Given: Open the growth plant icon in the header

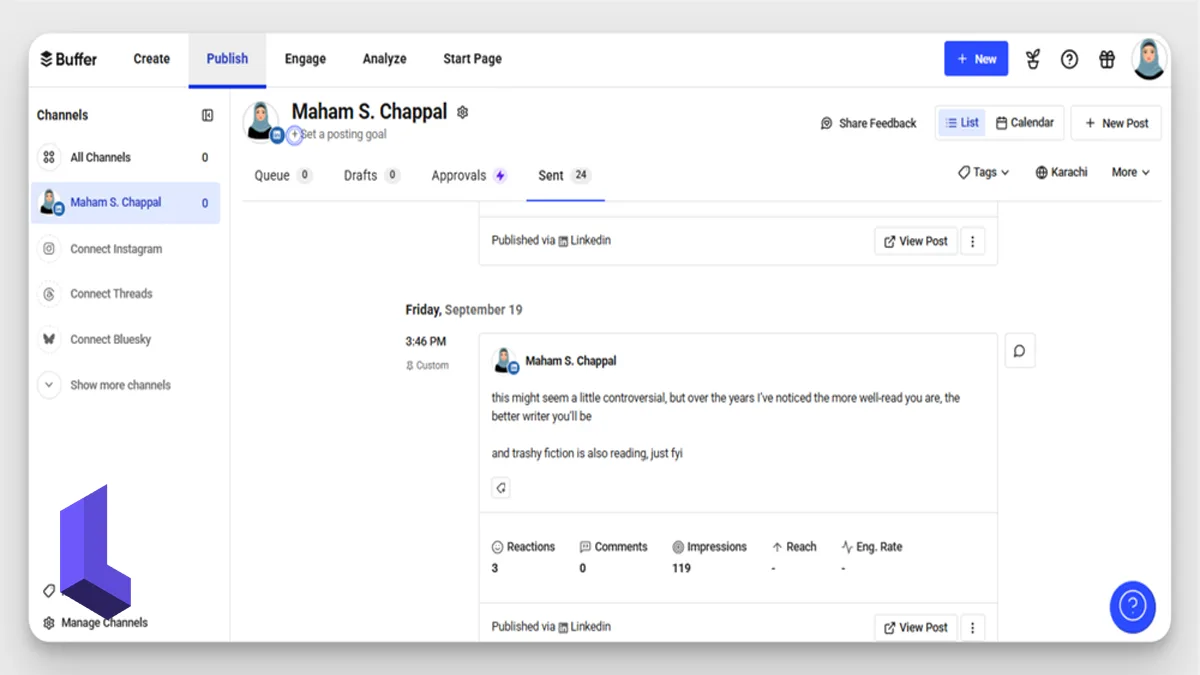Looking at the screenshot, I should (x=1032, y=59).
